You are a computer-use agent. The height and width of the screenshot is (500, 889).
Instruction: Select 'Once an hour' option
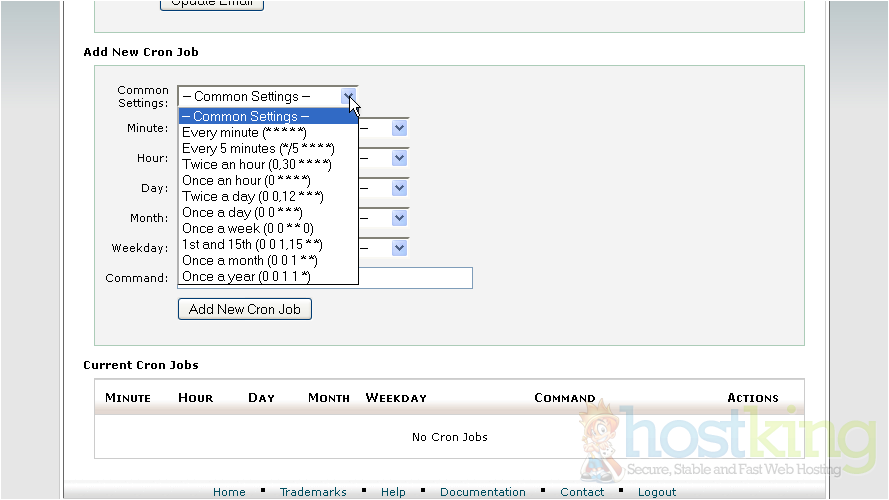pos(245,180)
